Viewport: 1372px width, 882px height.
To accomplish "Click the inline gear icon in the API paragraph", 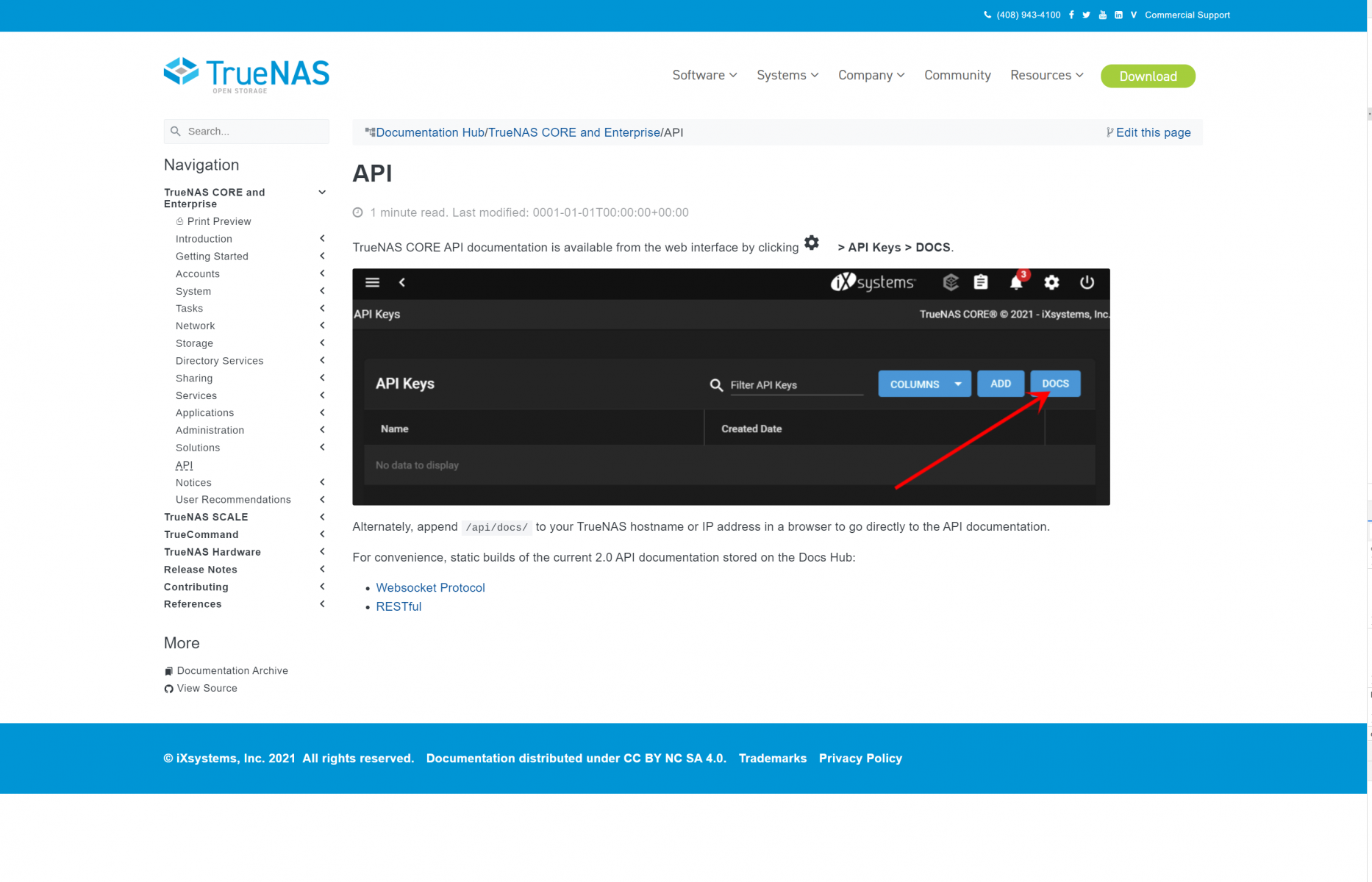I will 812,243.
